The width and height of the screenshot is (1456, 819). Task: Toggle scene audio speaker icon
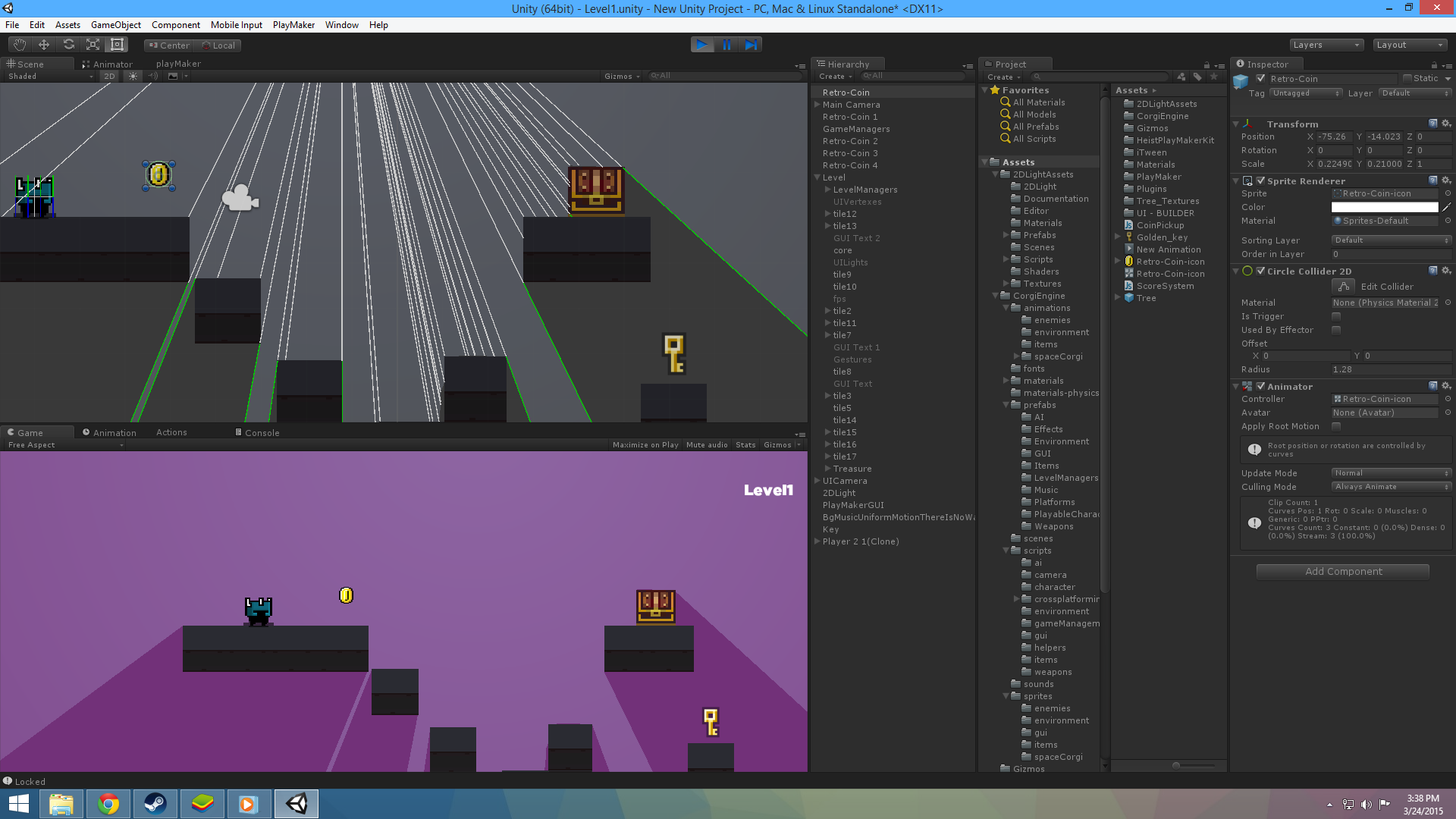coord(152,76)
